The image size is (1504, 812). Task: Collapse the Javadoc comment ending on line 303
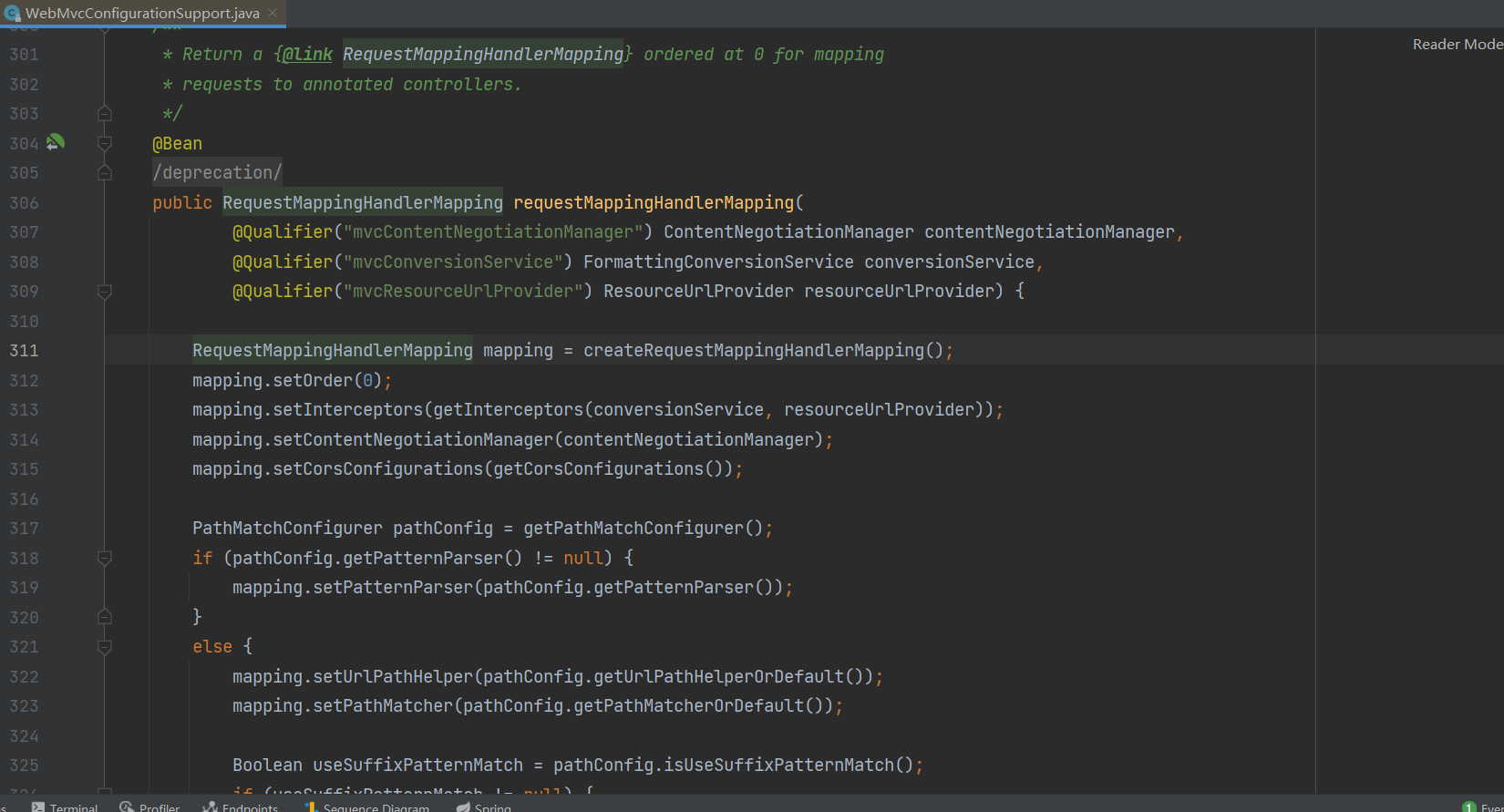105,113
